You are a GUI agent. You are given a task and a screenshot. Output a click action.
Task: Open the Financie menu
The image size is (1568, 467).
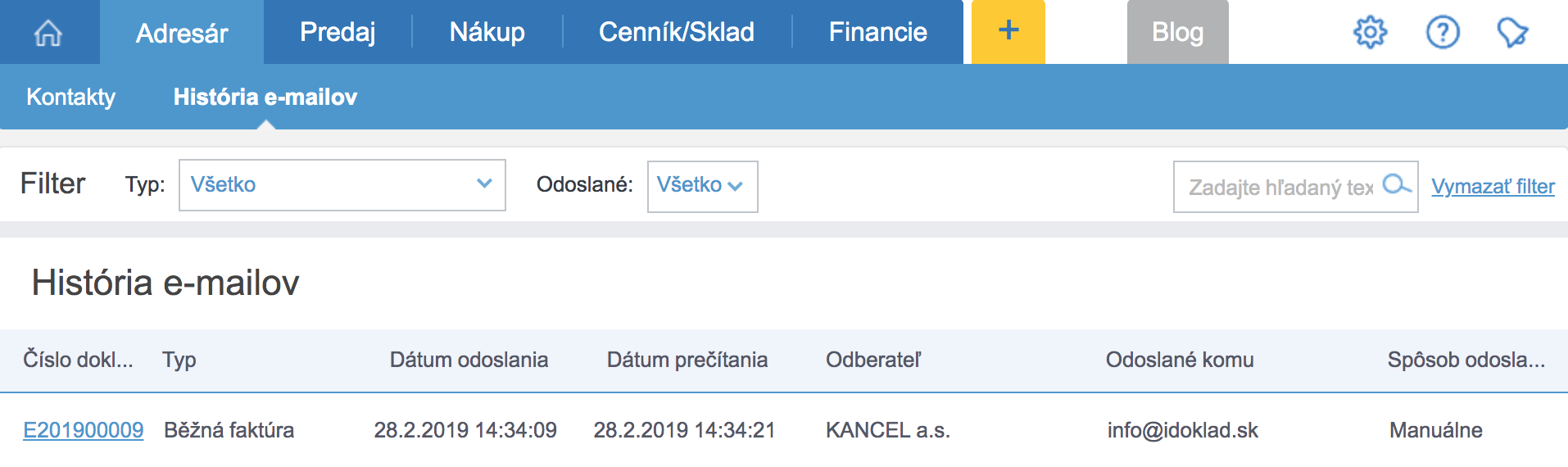[x=877, y=32]
